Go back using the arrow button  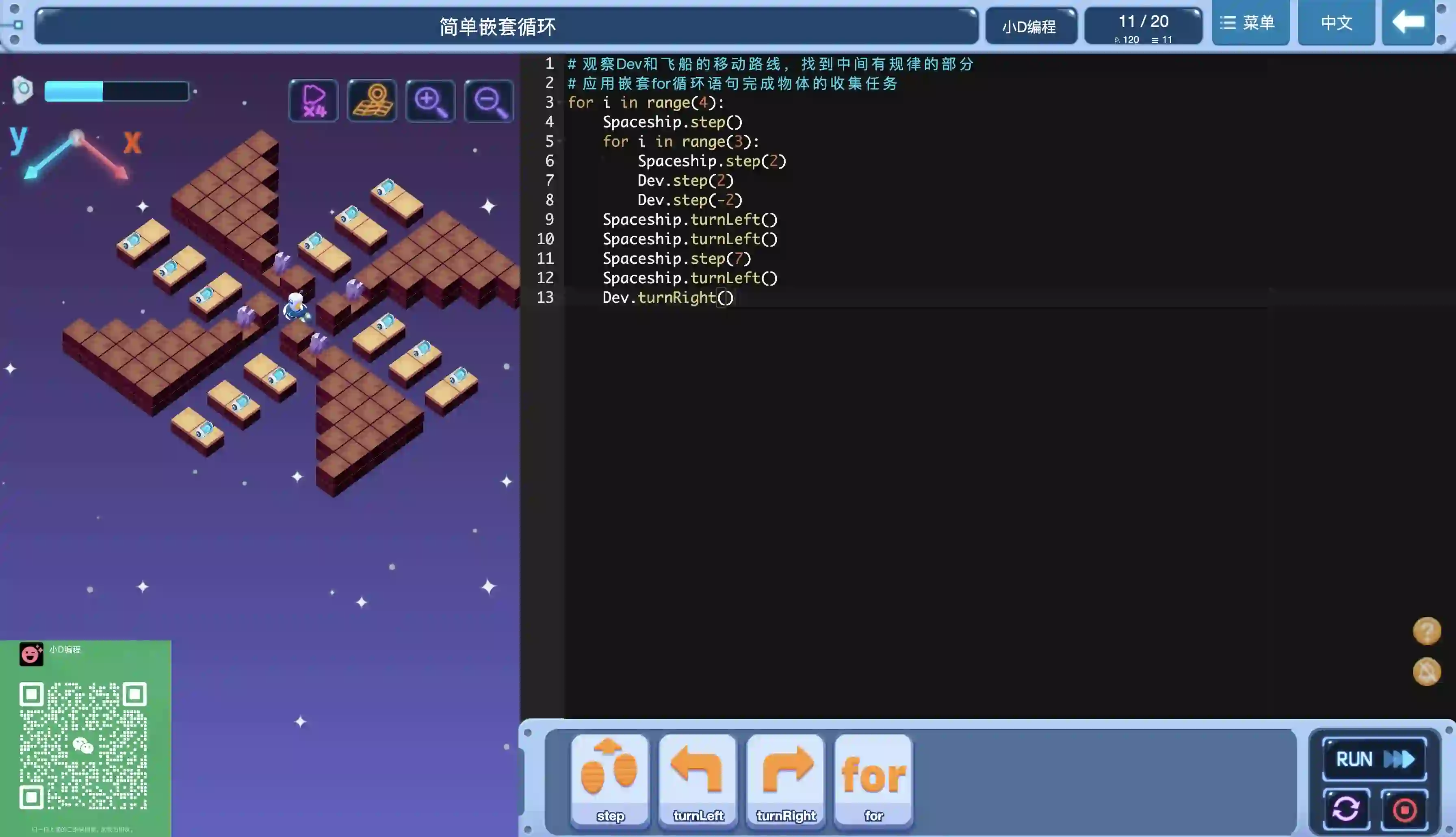coord(1408,23)
